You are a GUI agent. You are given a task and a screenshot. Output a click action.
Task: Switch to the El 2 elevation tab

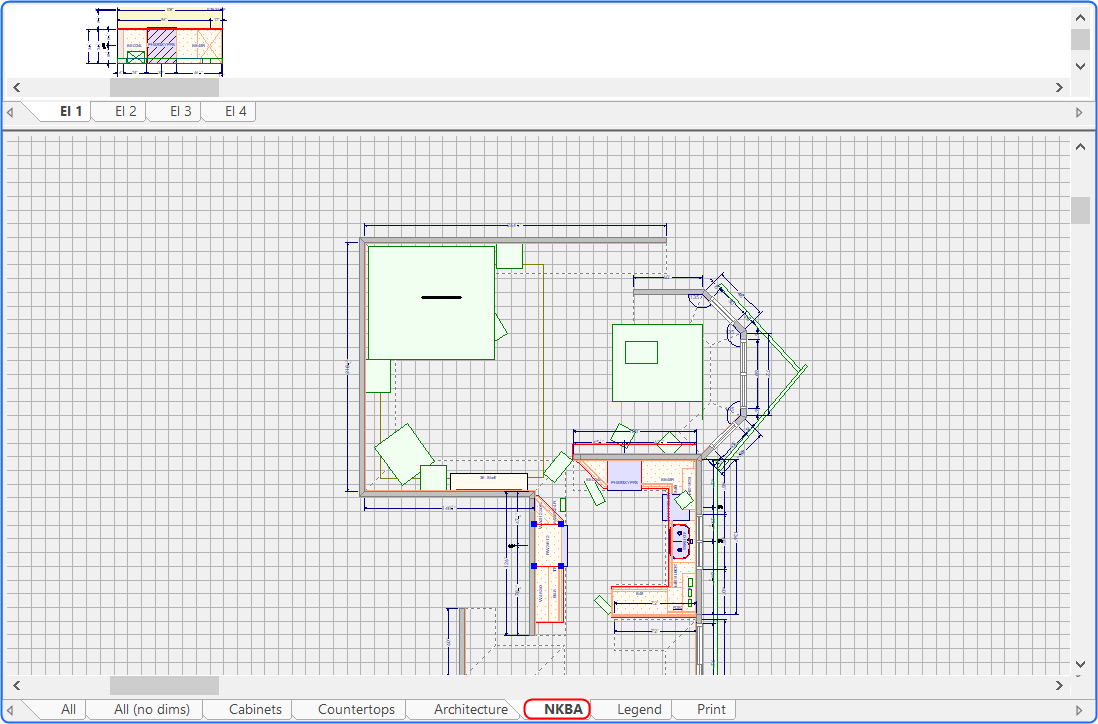(x=125, y=111)
